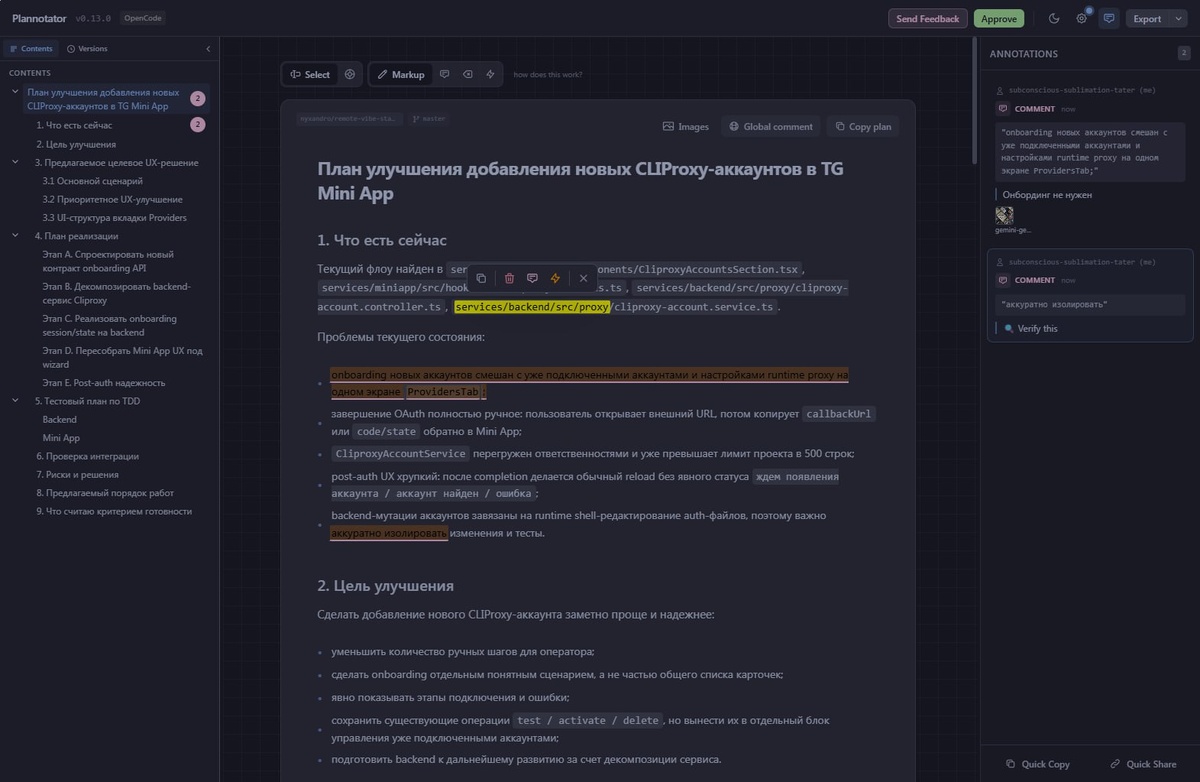Click the Export button
This screenshot has width=1200, height=782.
point(1147,18)
